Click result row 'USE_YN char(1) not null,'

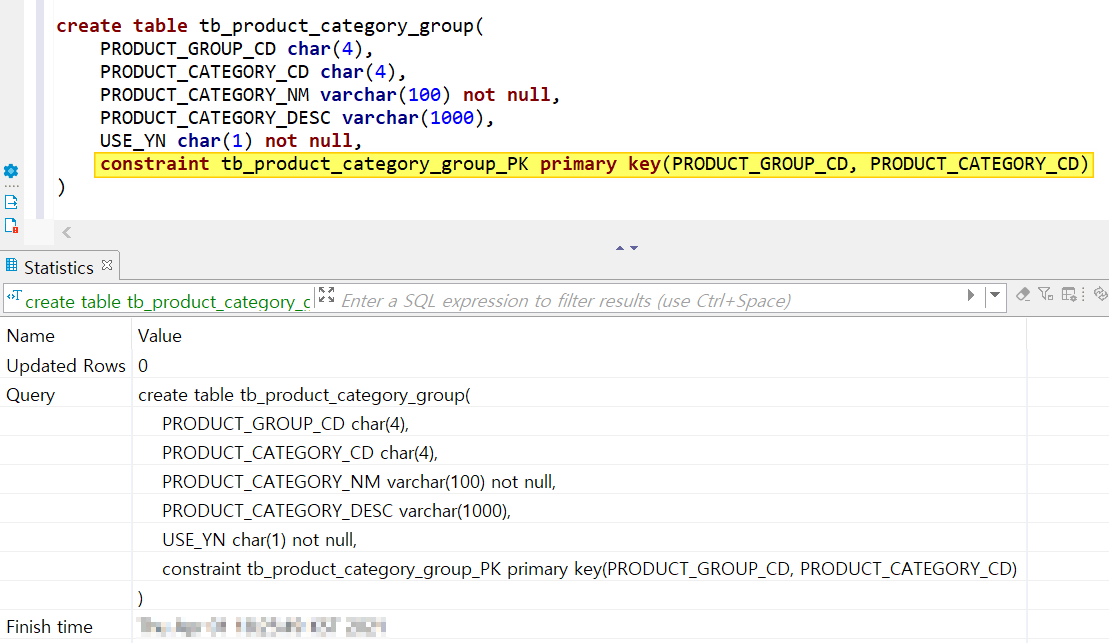tap(260, 540)
